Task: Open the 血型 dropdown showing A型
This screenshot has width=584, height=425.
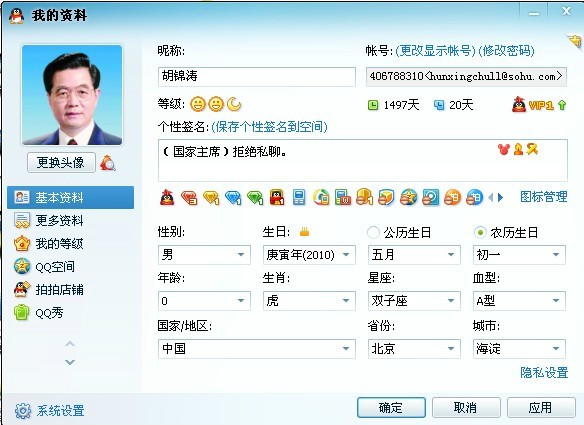Action: 519,301
